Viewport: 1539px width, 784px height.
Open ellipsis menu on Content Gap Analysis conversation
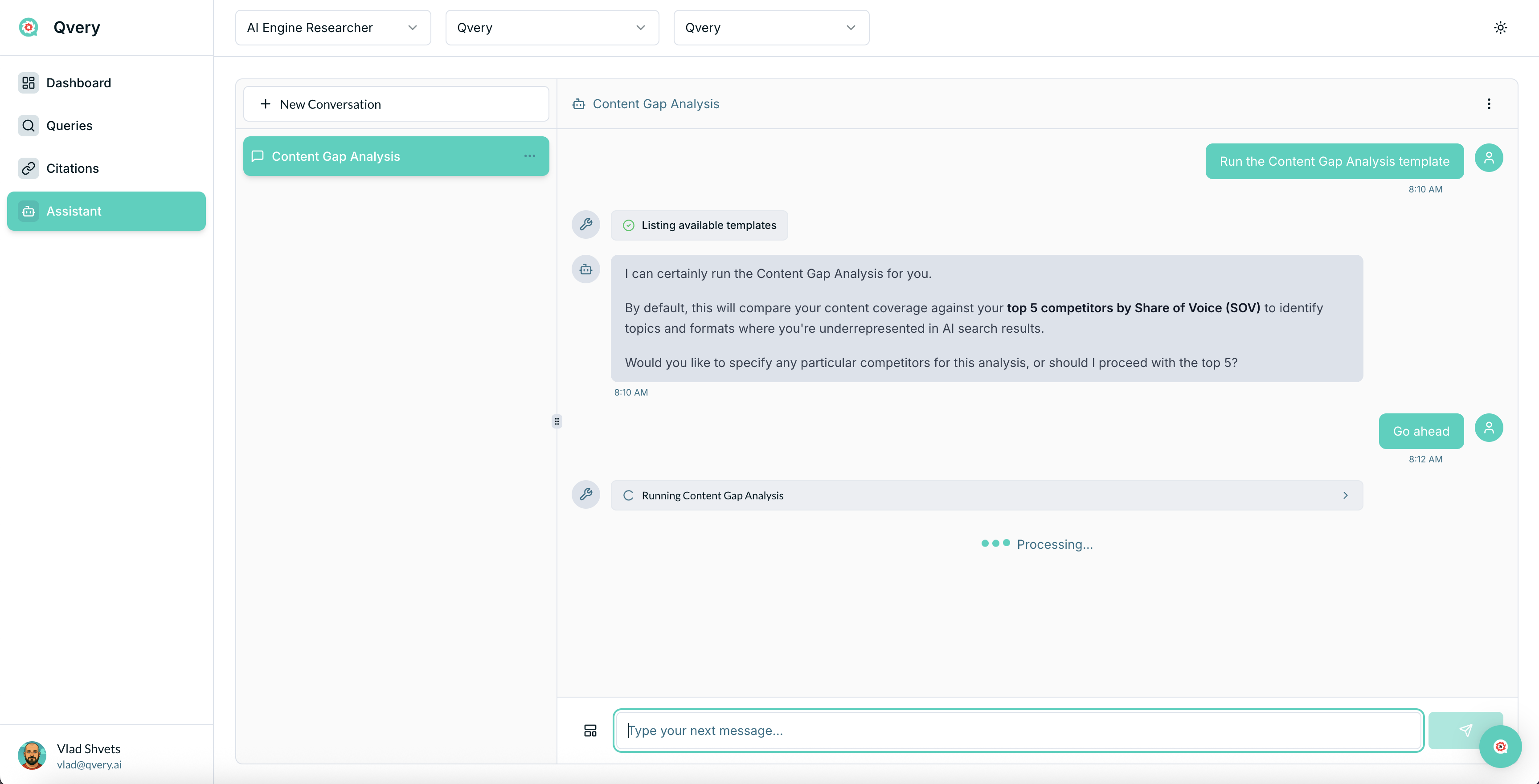coord(529,156)
